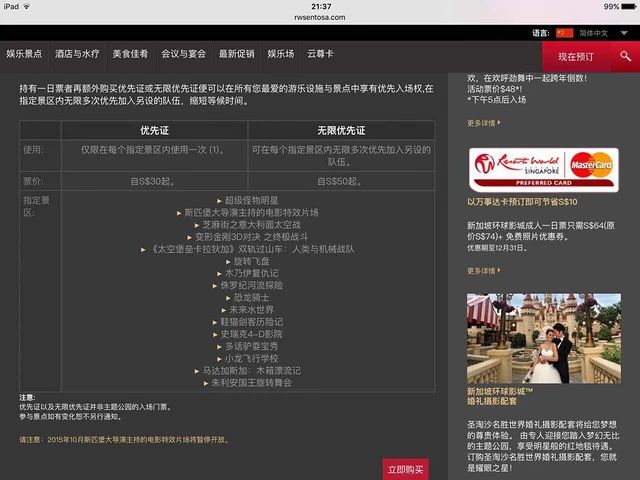This screenshot has height=480, width=640.
Task: Click the battery indicator in status bar
Action: pos(628,7)
